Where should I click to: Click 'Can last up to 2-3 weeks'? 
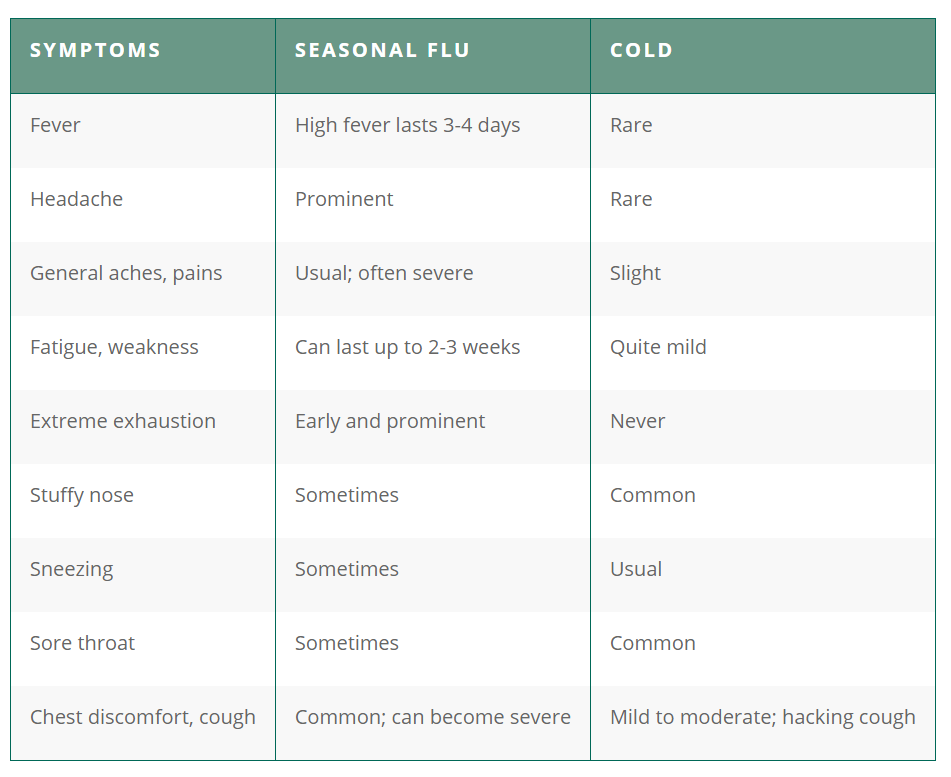coord(407,347)
